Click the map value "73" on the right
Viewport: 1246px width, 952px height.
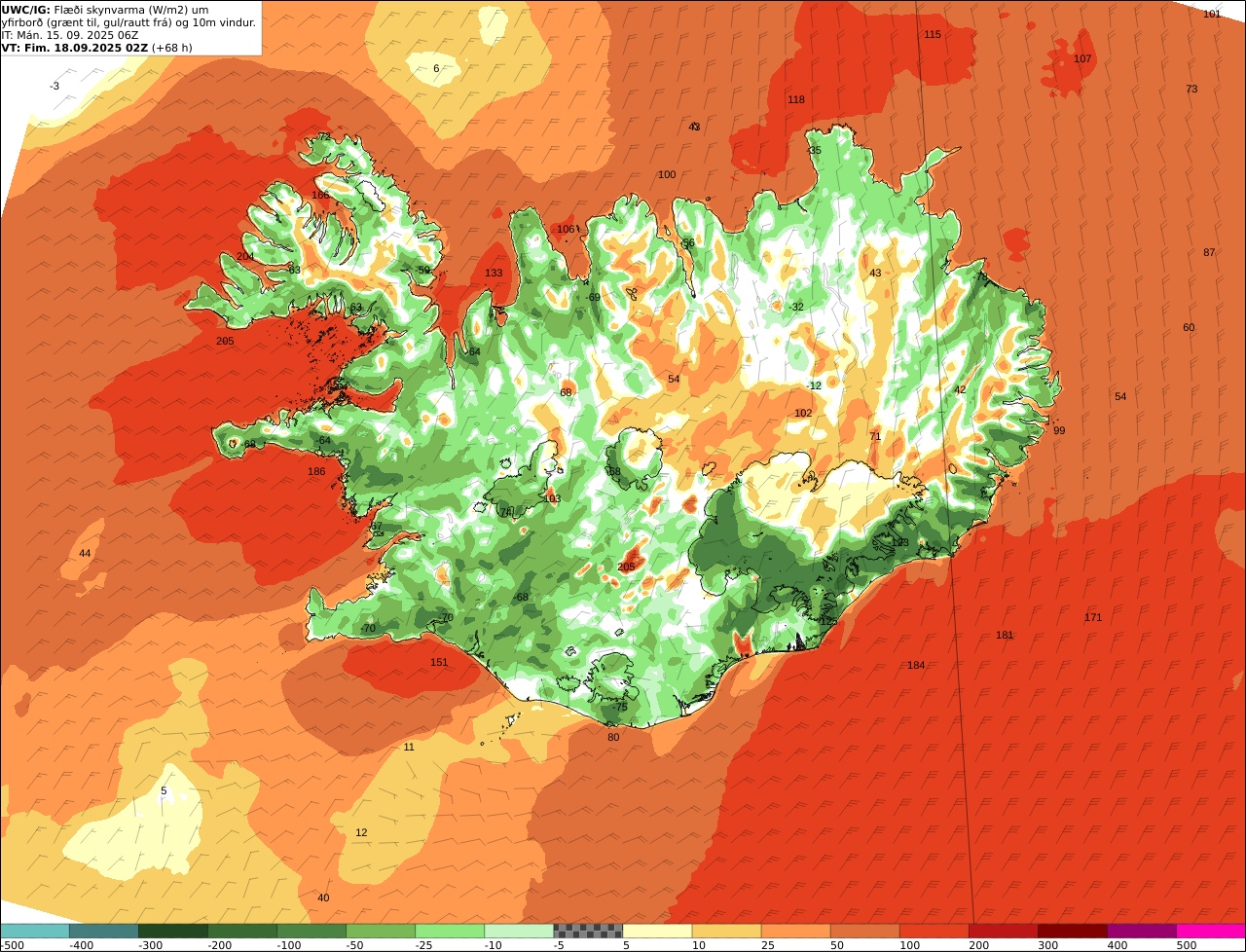[x=1191, y=89]
